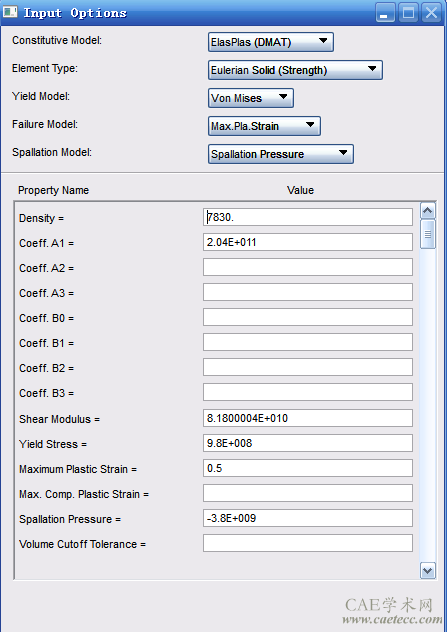
Task: Change the Failure Model selection
Action: [264, 126]
